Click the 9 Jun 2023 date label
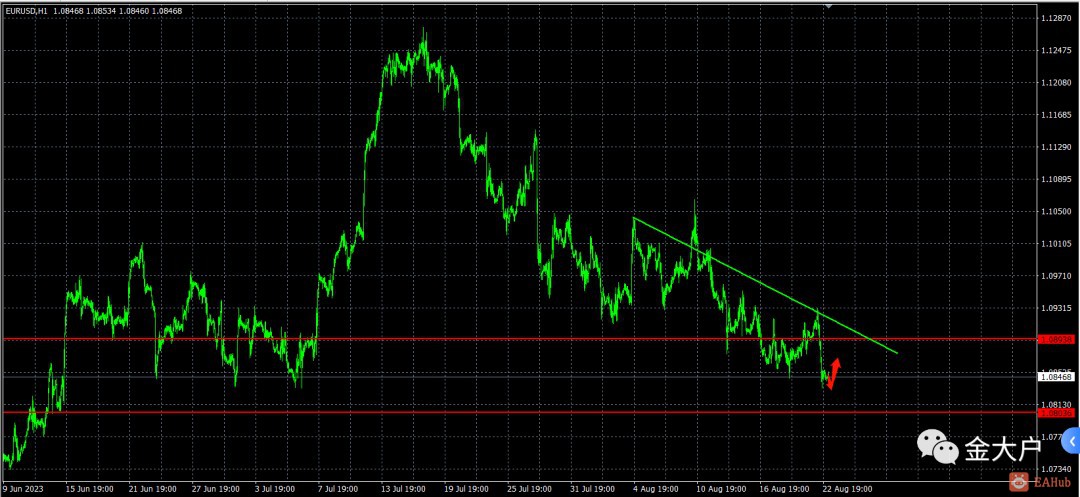Viewport: 1080px width, 497px height. pyautogui.click(x=21, y=489)
